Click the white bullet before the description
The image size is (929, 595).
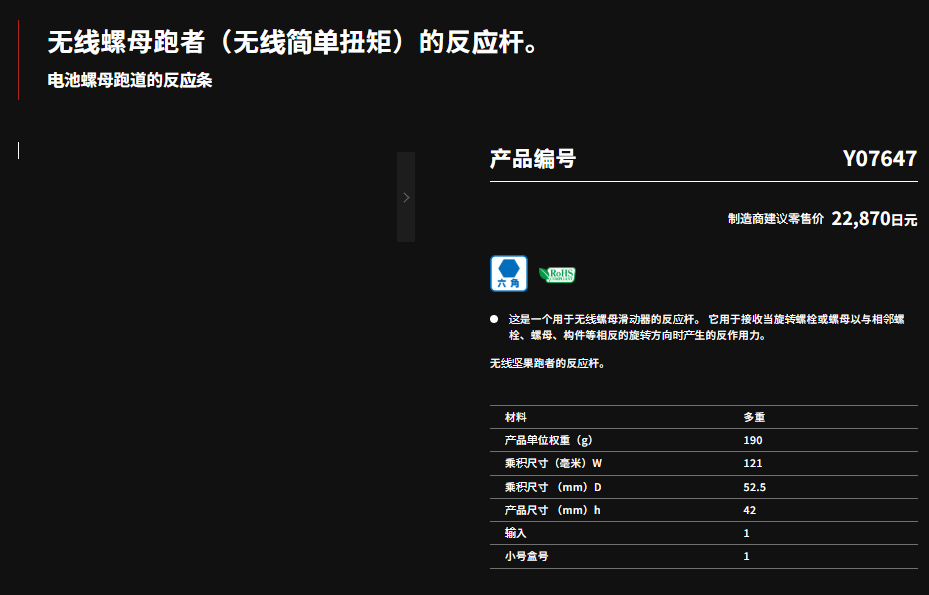tap(494, 319)
